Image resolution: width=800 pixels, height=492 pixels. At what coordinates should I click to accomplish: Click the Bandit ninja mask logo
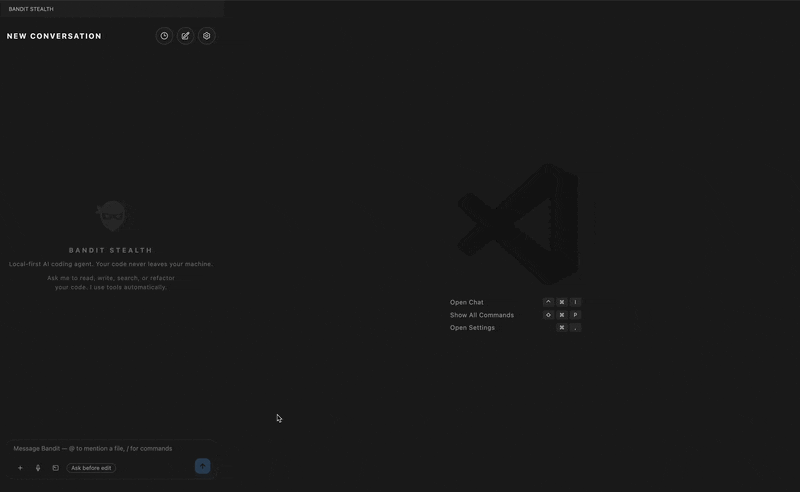pos(113,216)
